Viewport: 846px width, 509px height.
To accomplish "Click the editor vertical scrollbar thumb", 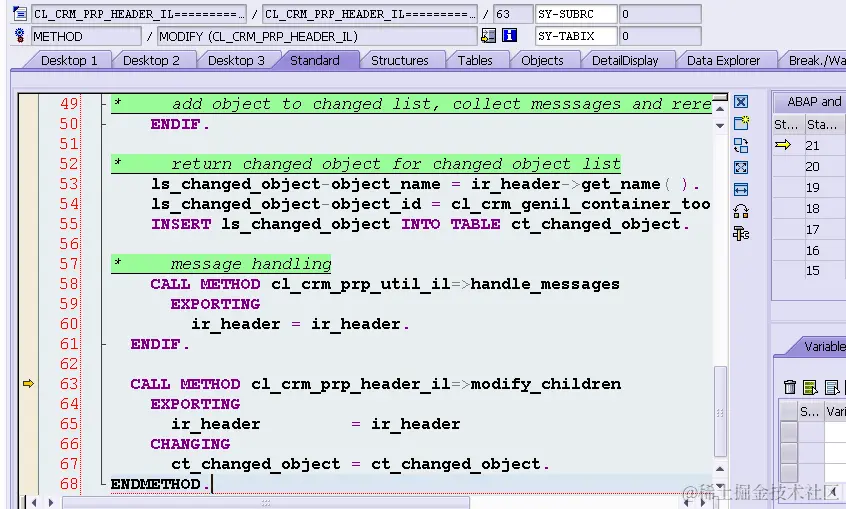I will pos(720,412).
